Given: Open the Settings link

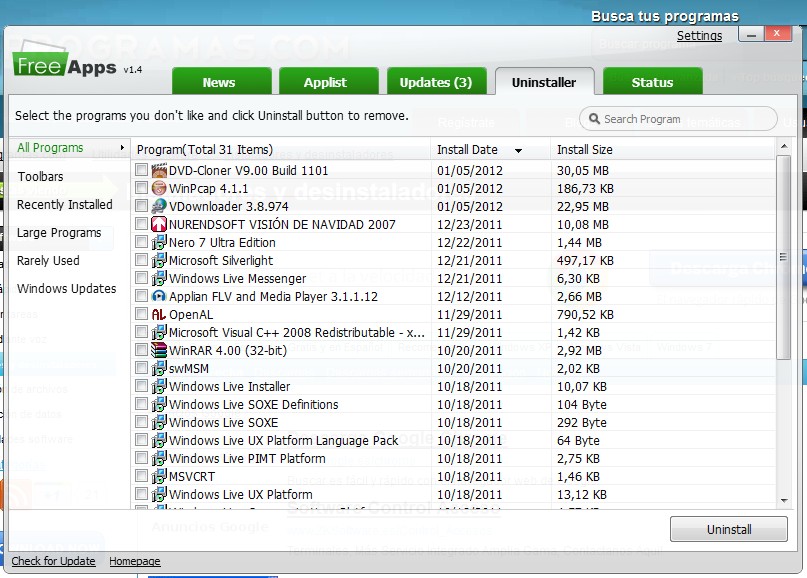Looking at the screenshot, I should 699,36.
